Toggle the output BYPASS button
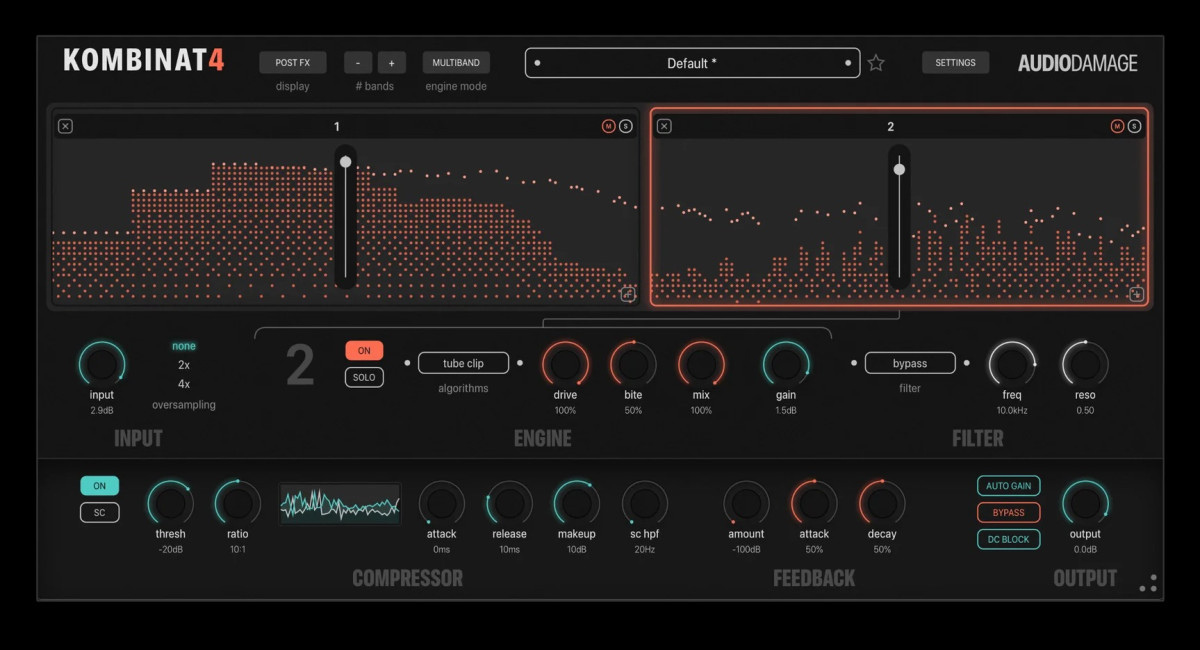The height and width of the screenshot is (650, 1200). click(x=1008, y=512)
